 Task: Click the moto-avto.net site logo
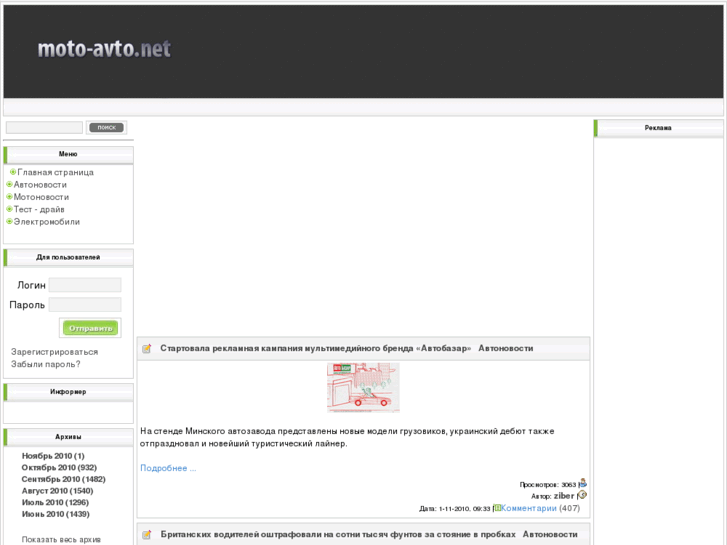[104, 49]
